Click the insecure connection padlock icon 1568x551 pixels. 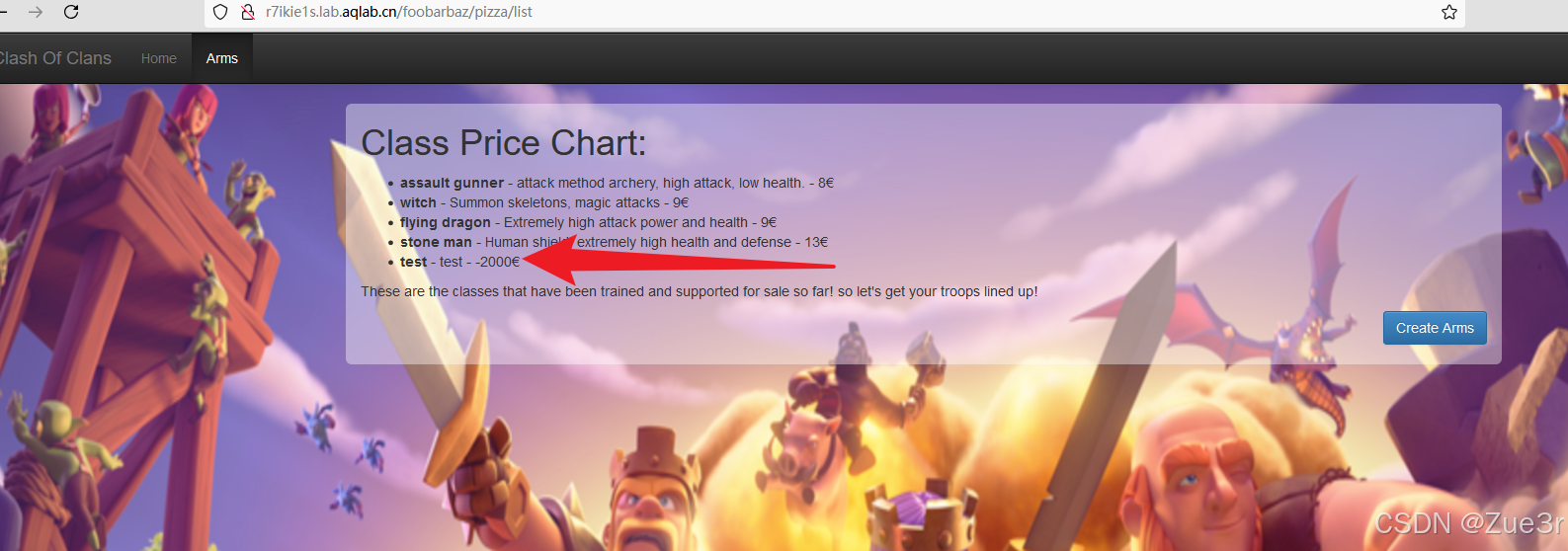pos(248,12)
